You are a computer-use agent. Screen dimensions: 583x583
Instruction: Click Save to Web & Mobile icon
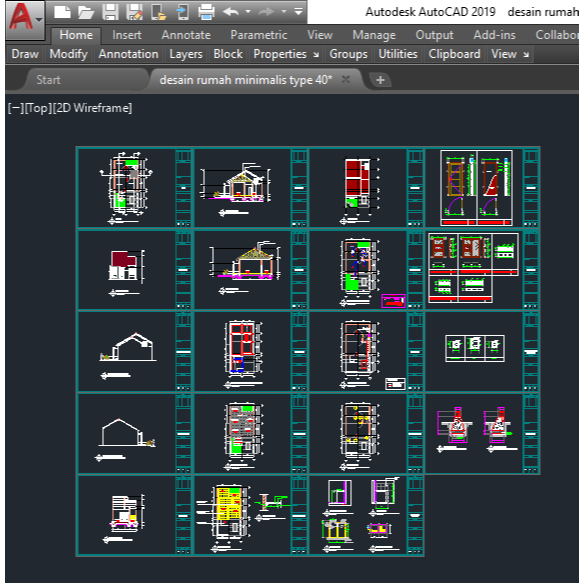[x=182, y=12]
